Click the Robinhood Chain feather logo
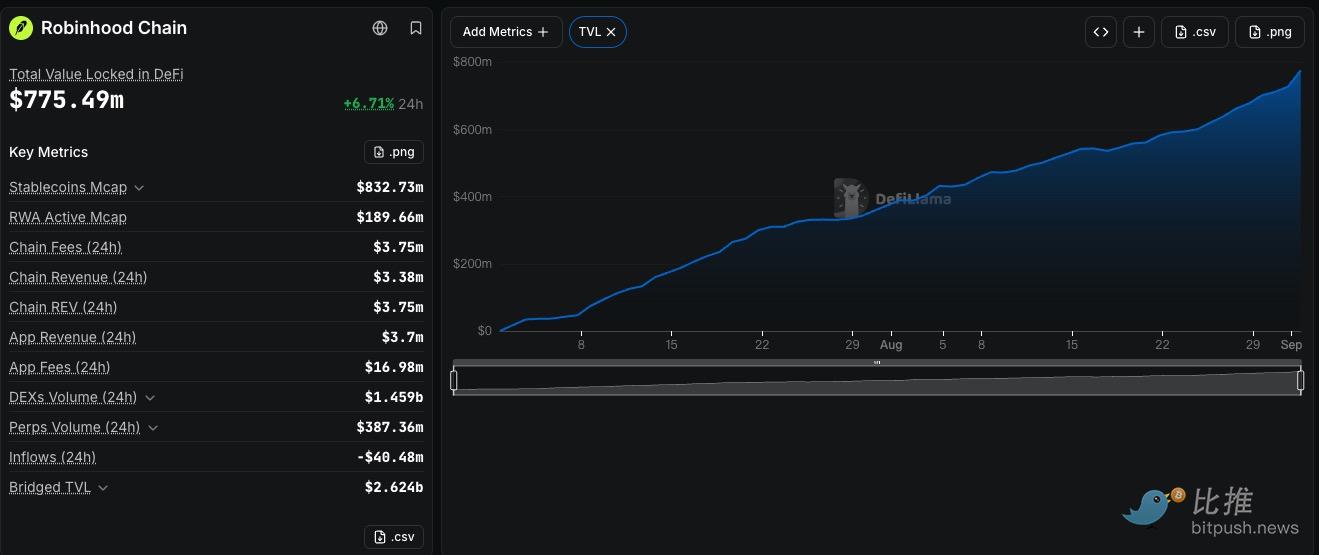The image size is (1319, 555). (21, 28)
